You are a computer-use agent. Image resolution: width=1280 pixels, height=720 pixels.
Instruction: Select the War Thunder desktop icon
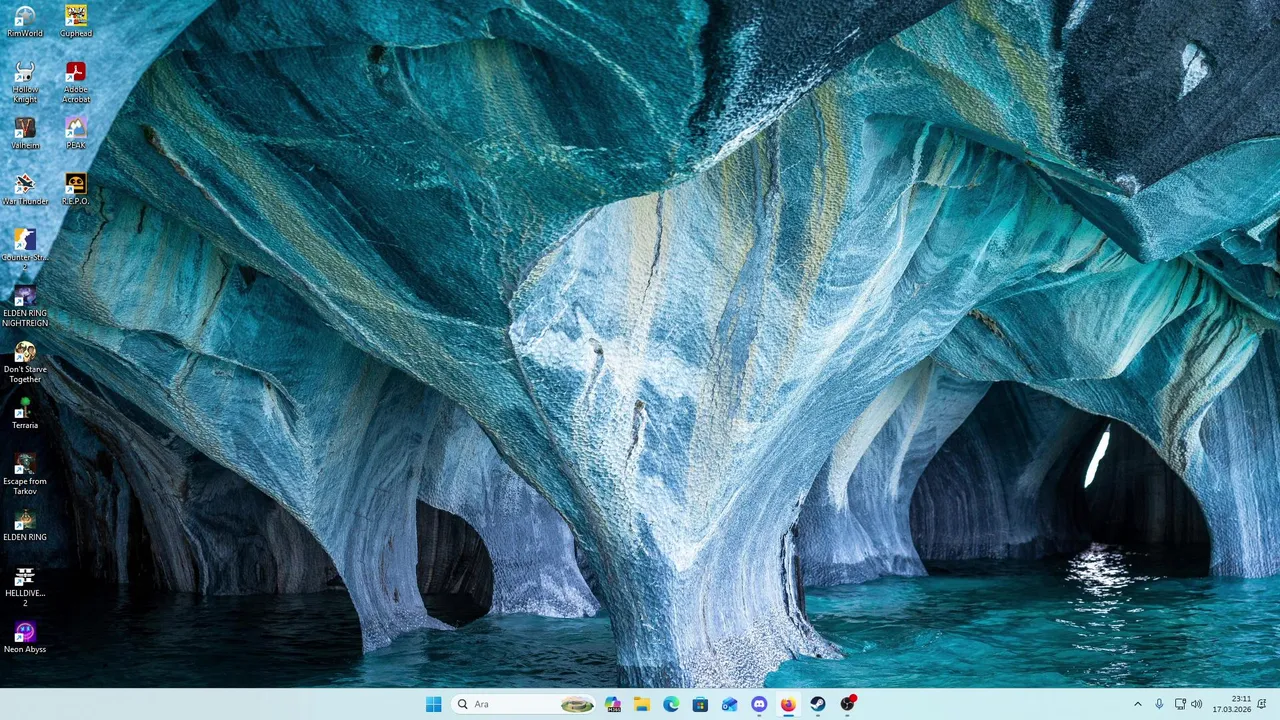tap(25, 189)
